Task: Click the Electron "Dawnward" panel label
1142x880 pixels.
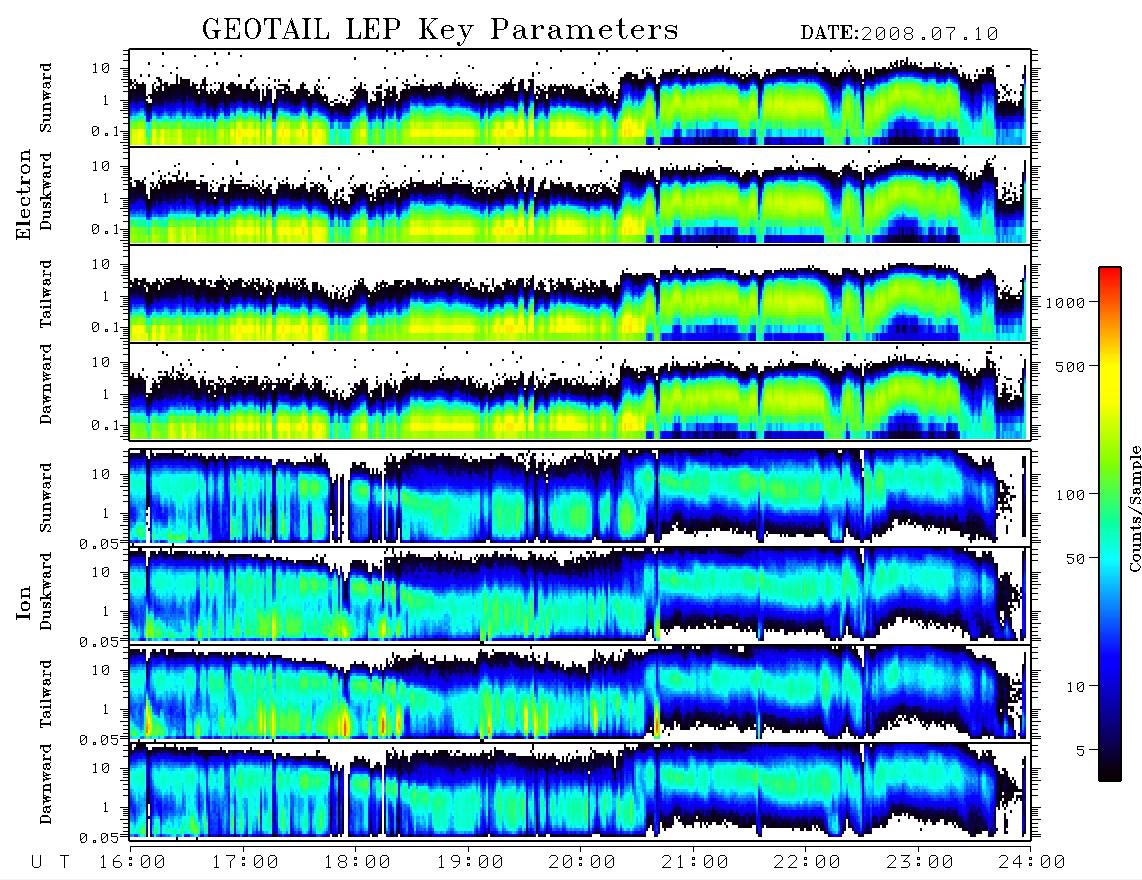Action: [x=46, y=384]
